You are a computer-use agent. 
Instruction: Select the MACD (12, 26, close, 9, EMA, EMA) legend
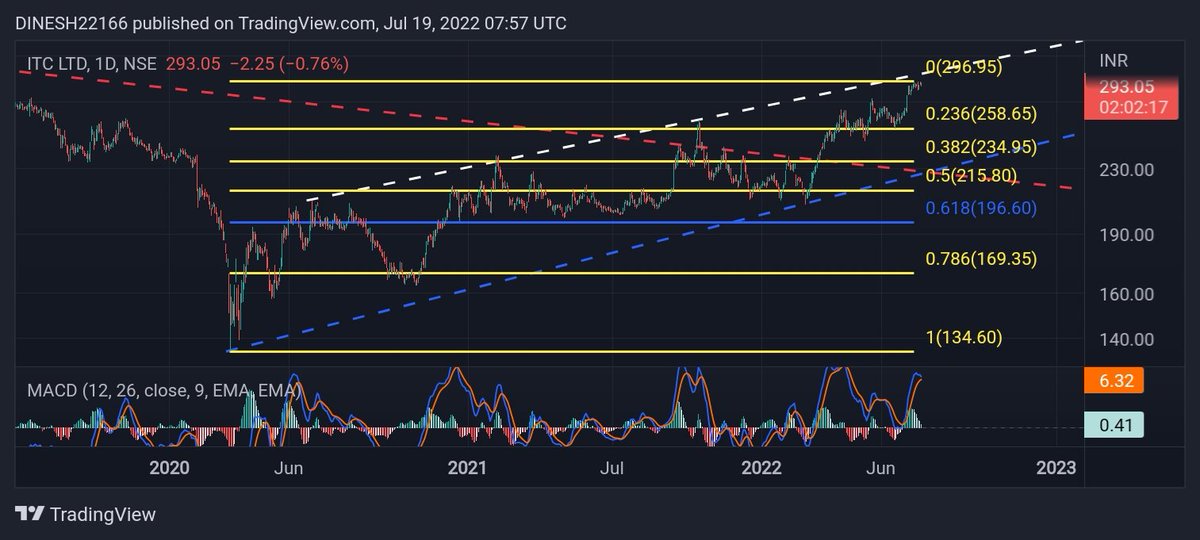click(x=163, y=390)
